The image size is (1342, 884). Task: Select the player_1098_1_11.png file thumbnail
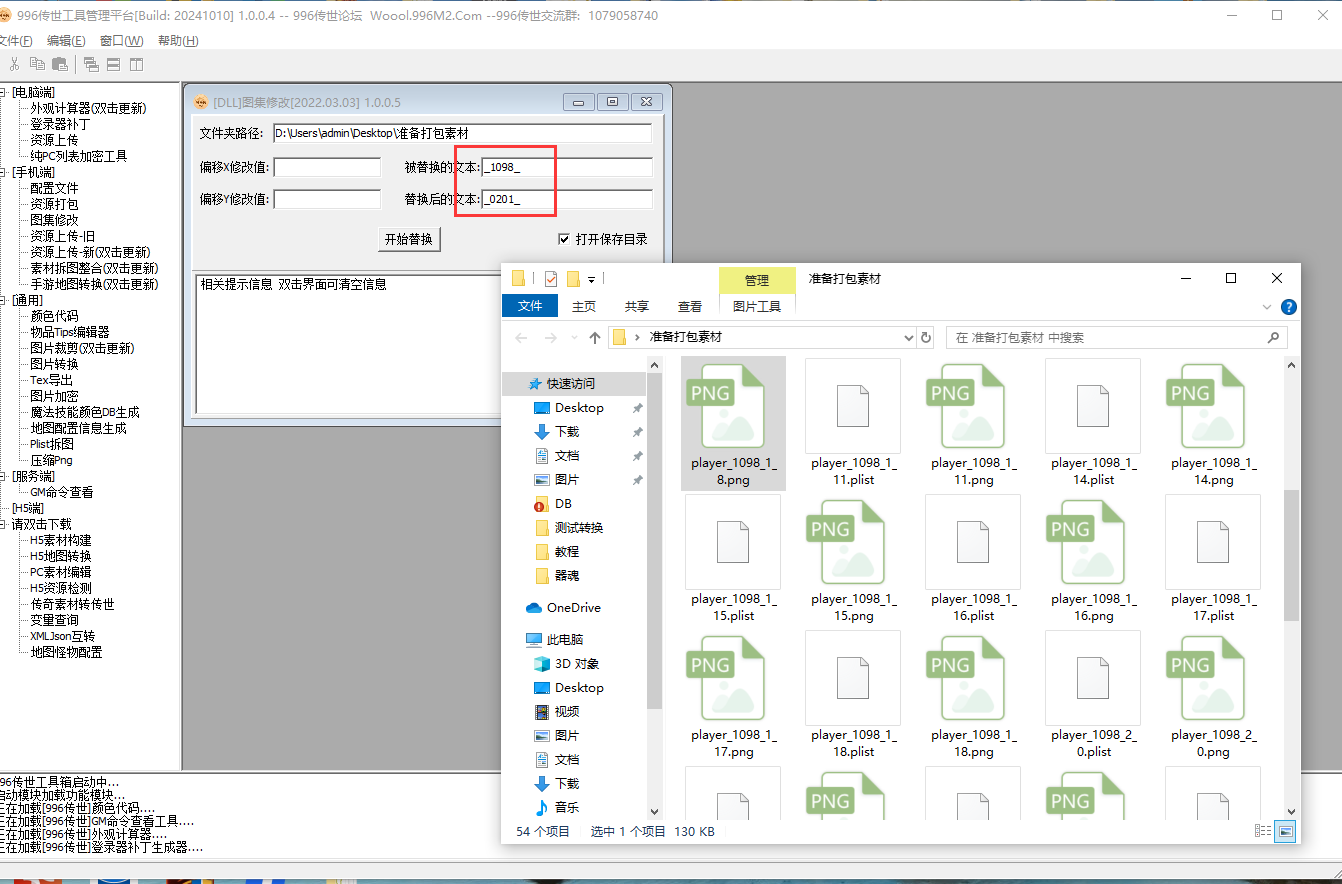[972, 405]
